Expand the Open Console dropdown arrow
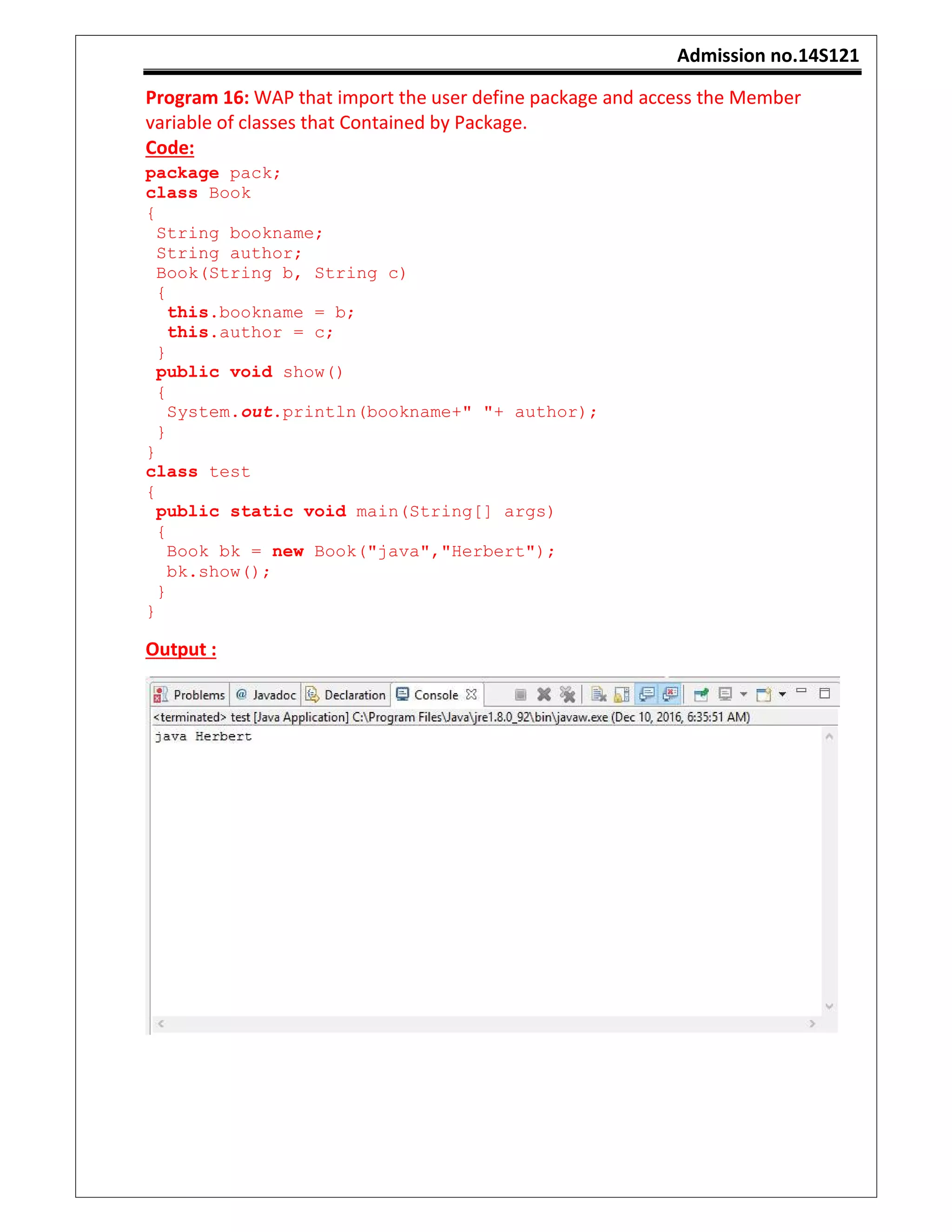Screen dimensions: 952x1232 782,695
